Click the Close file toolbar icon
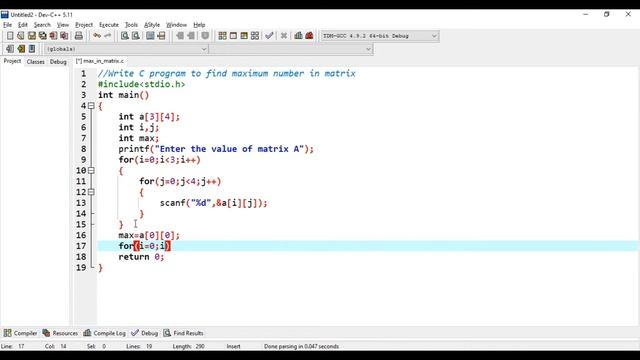640x360 pixels. point(53,36)
